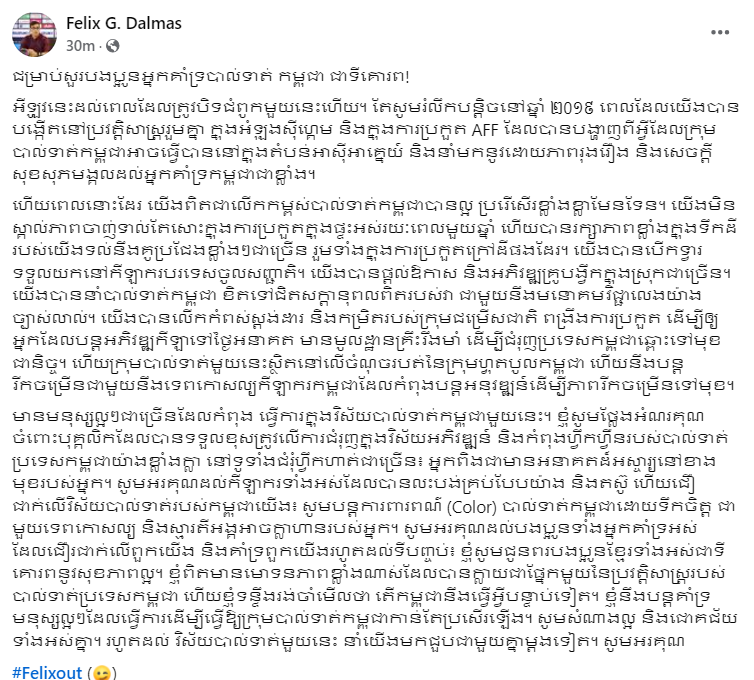Open the Felix G. Dalmas author name

[x=124, y=23]
